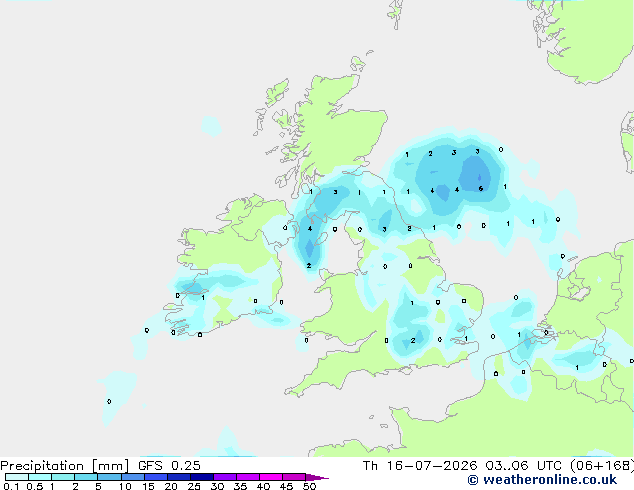Click the over-50 arrow tip of legend
The width and height of the screenshot is (634, 490).
coord(317,477)
